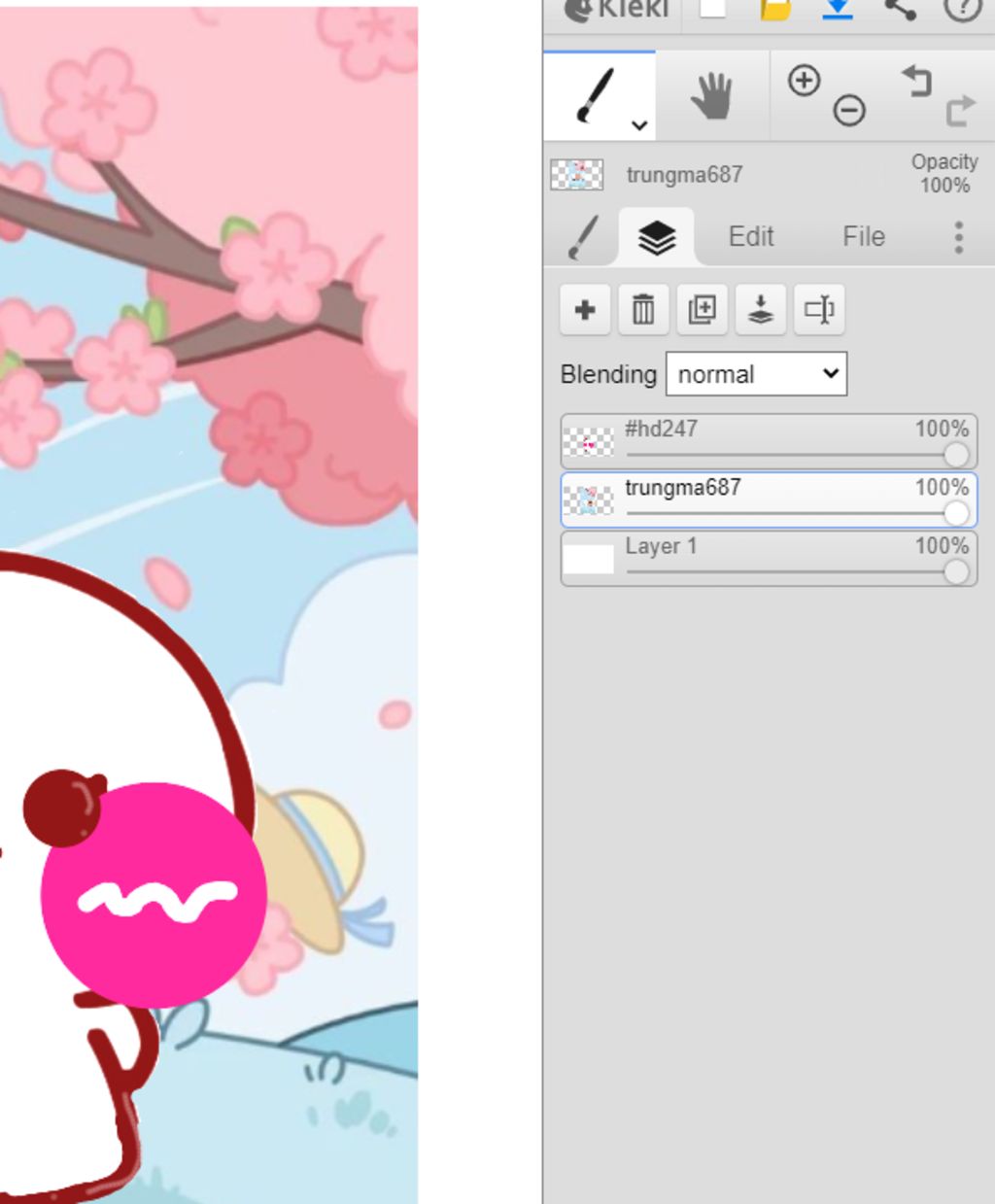Image resolution: width=995 pixels, height=1204 pixels.
Task: Click the trungma687 layer opacity slider handle
Action: (956, 513)
